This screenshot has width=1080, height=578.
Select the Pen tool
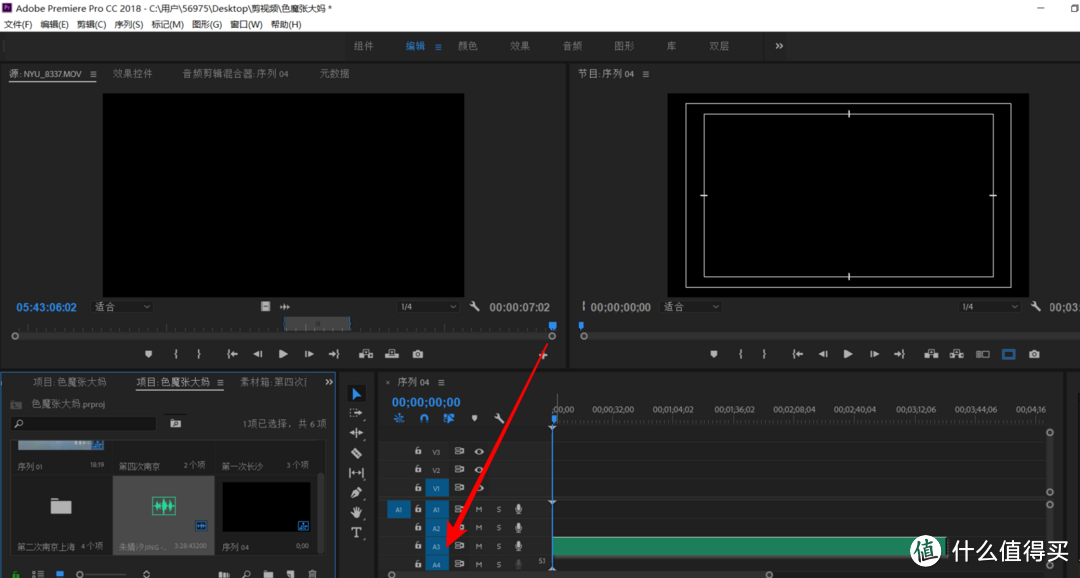356,493
